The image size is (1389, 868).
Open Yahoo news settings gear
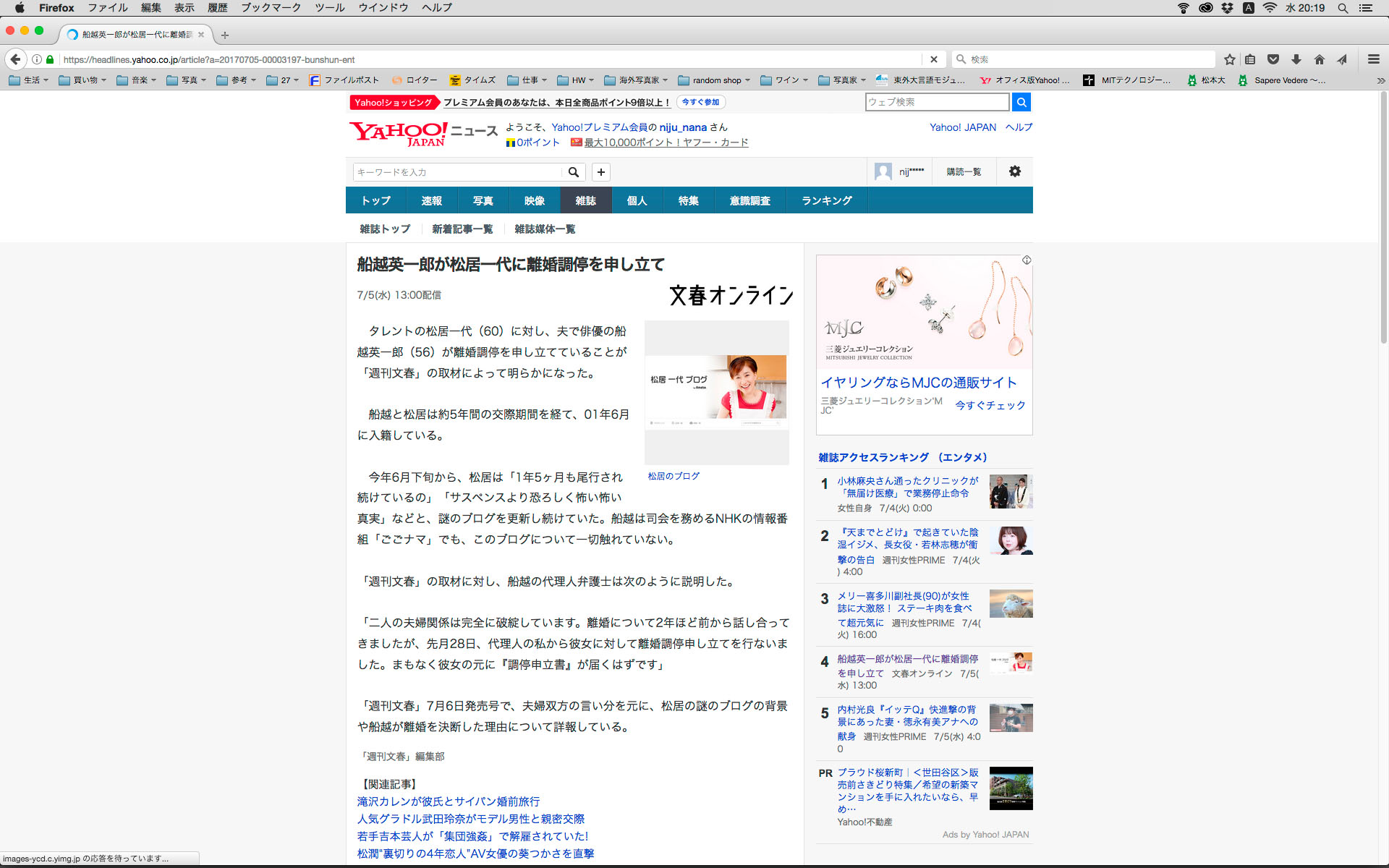pyautogui.click(x=1014, y=171)
